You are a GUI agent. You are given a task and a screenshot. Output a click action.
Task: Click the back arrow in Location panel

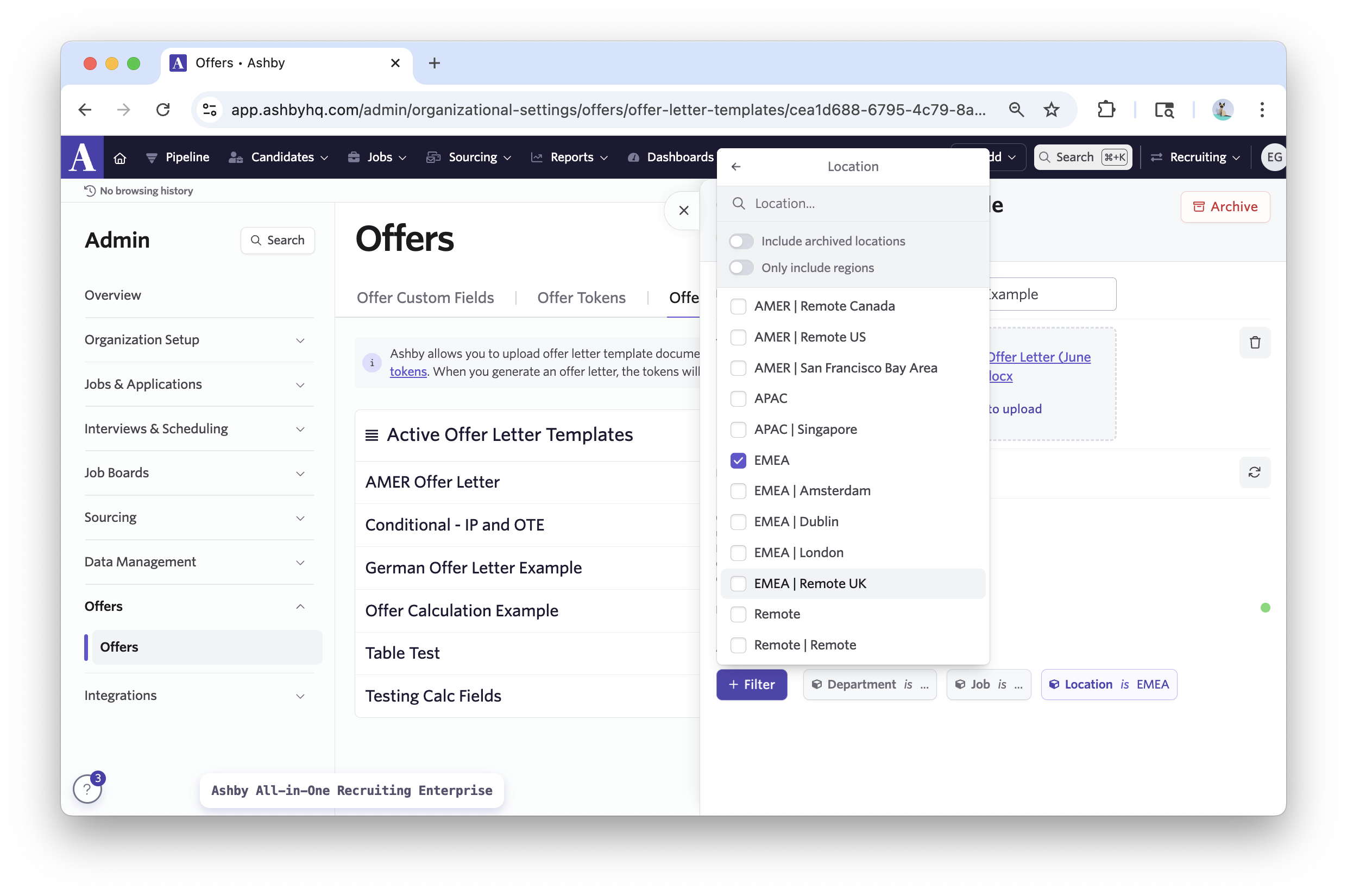(x=736, y=166)
